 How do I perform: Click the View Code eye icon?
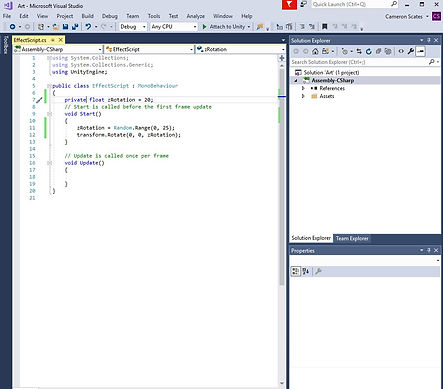(401, 51)
